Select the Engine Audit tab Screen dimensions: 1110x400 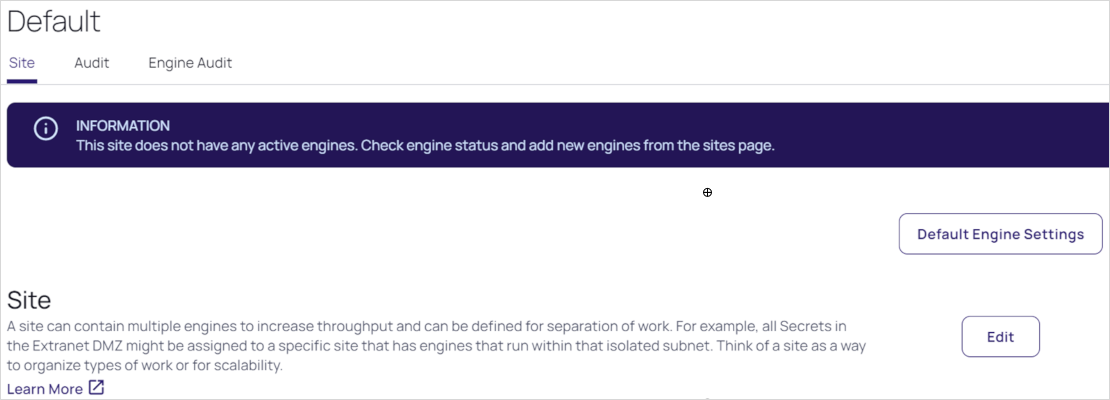point(190,63)
